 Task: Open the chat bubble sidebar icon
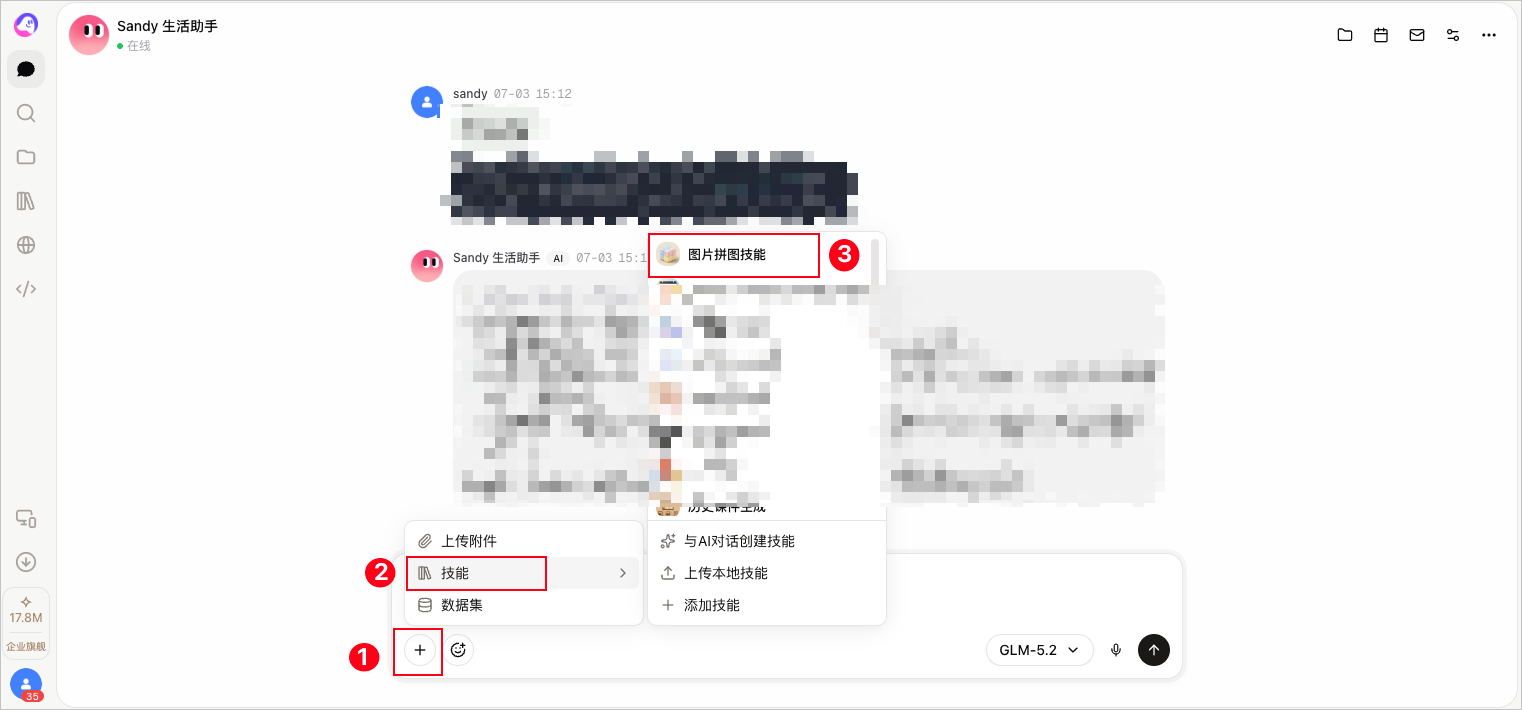26,69
